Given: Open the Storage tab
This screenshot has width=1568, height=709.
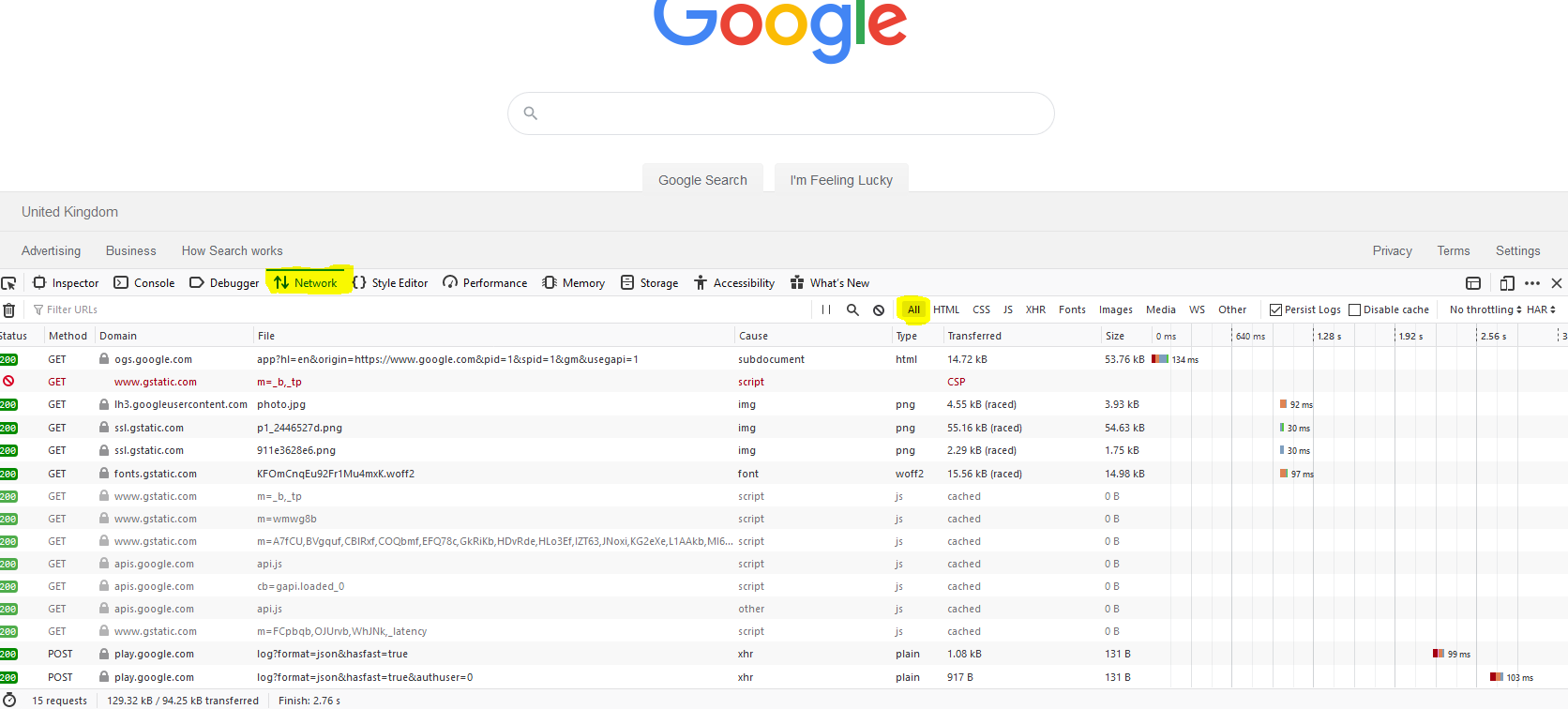Looking at the screenshot, I should pyautogui.click(x=650, y=283).
